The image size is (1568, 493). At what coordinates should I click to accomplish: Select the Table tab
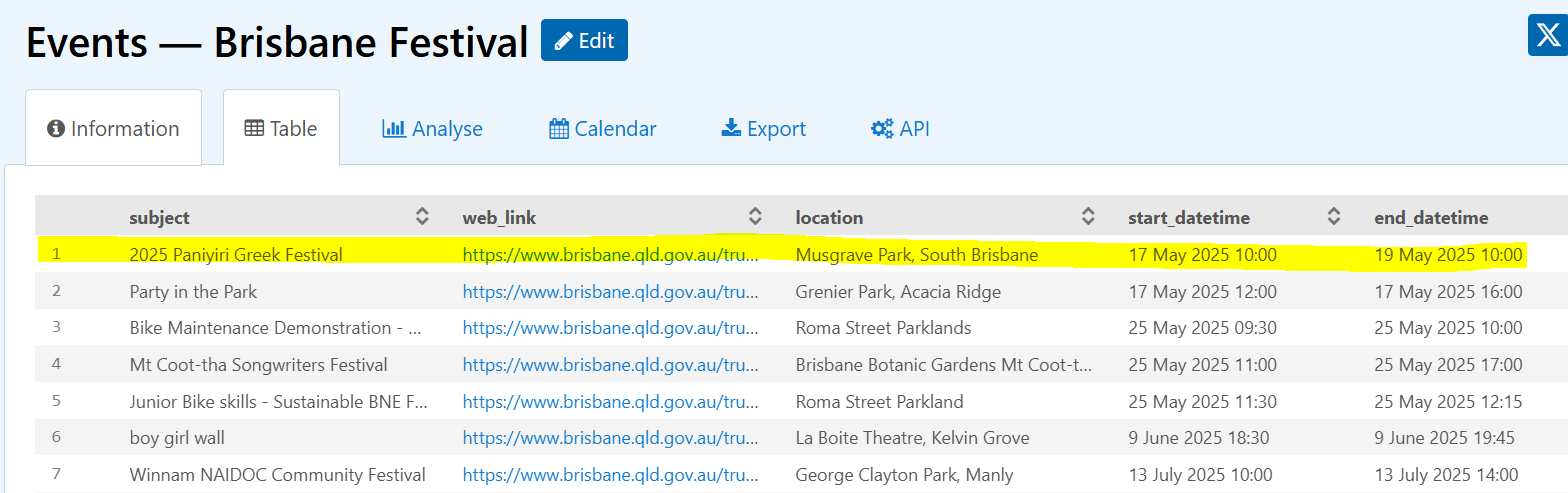pyautogui.click(x=281, y=128)
